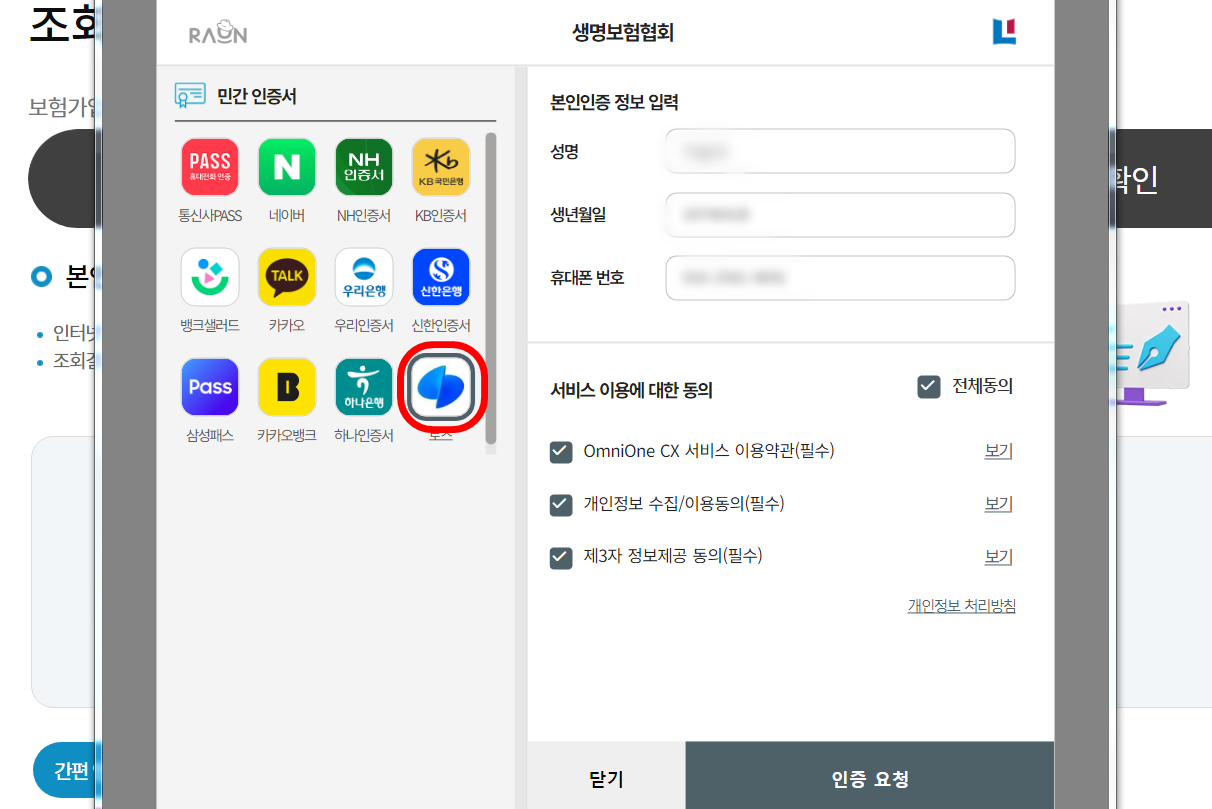Click the 생명보험협회 title text
The height and width of the screenshot is (809, 1212).
click(x=623, y=33)
